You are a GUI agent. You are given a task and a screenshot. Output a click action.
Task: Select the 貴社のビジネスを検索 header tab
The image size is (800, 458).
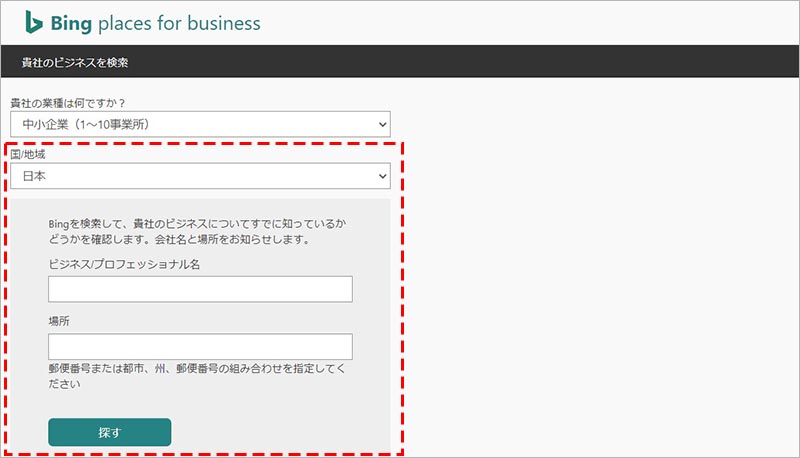(76, 63)
